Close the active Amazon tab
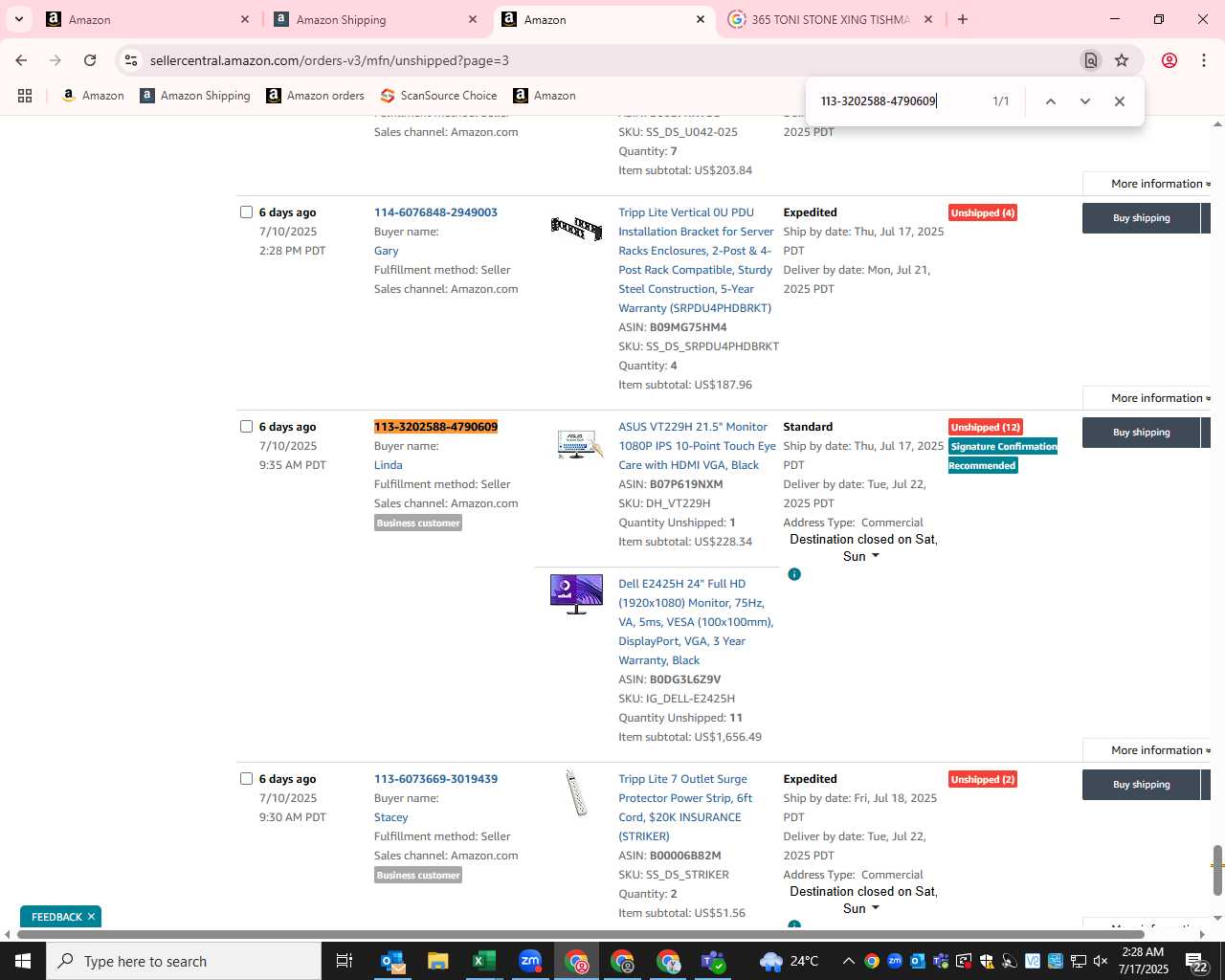 pos(700,19)
